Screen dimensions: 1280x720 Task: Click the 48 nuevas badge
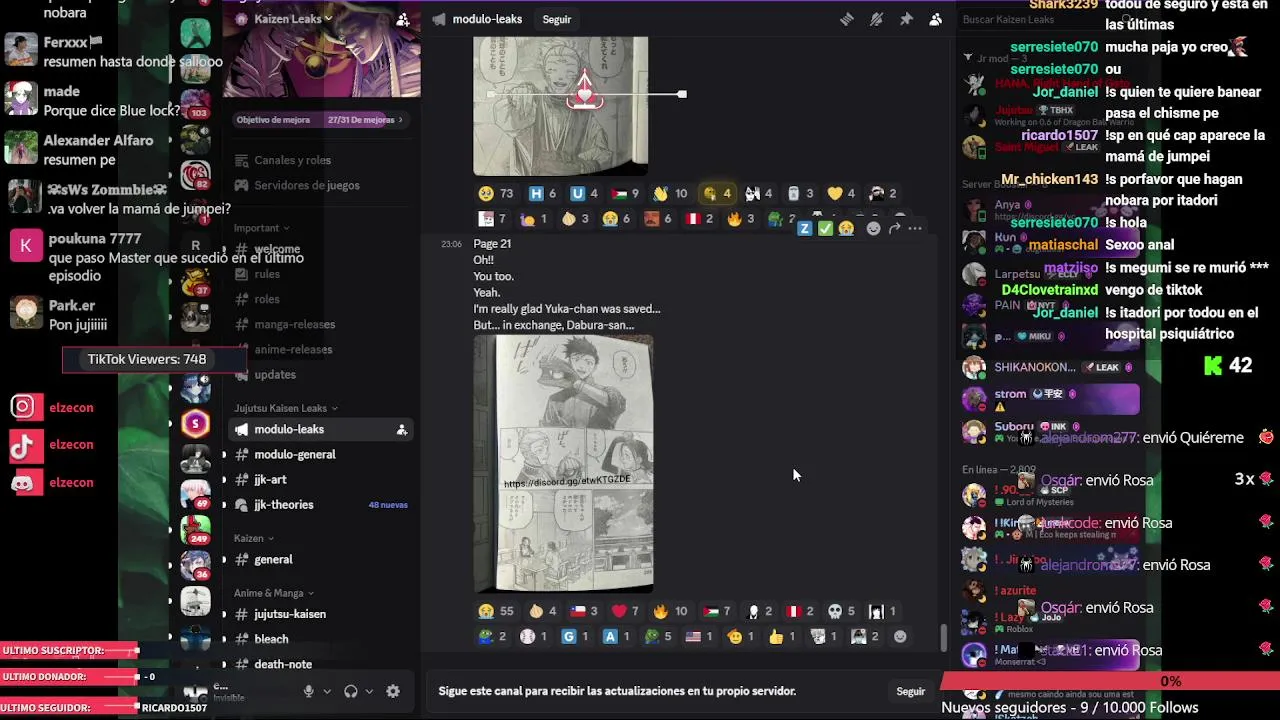(x=388, y=505)
